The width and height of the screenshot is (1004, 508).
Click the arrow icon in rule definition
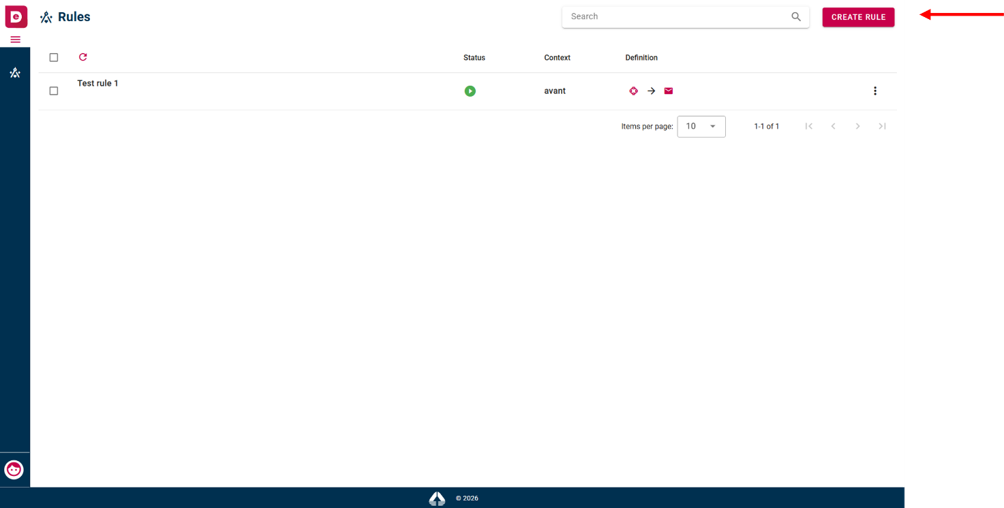pyautogui.click(x=651, y=91)
